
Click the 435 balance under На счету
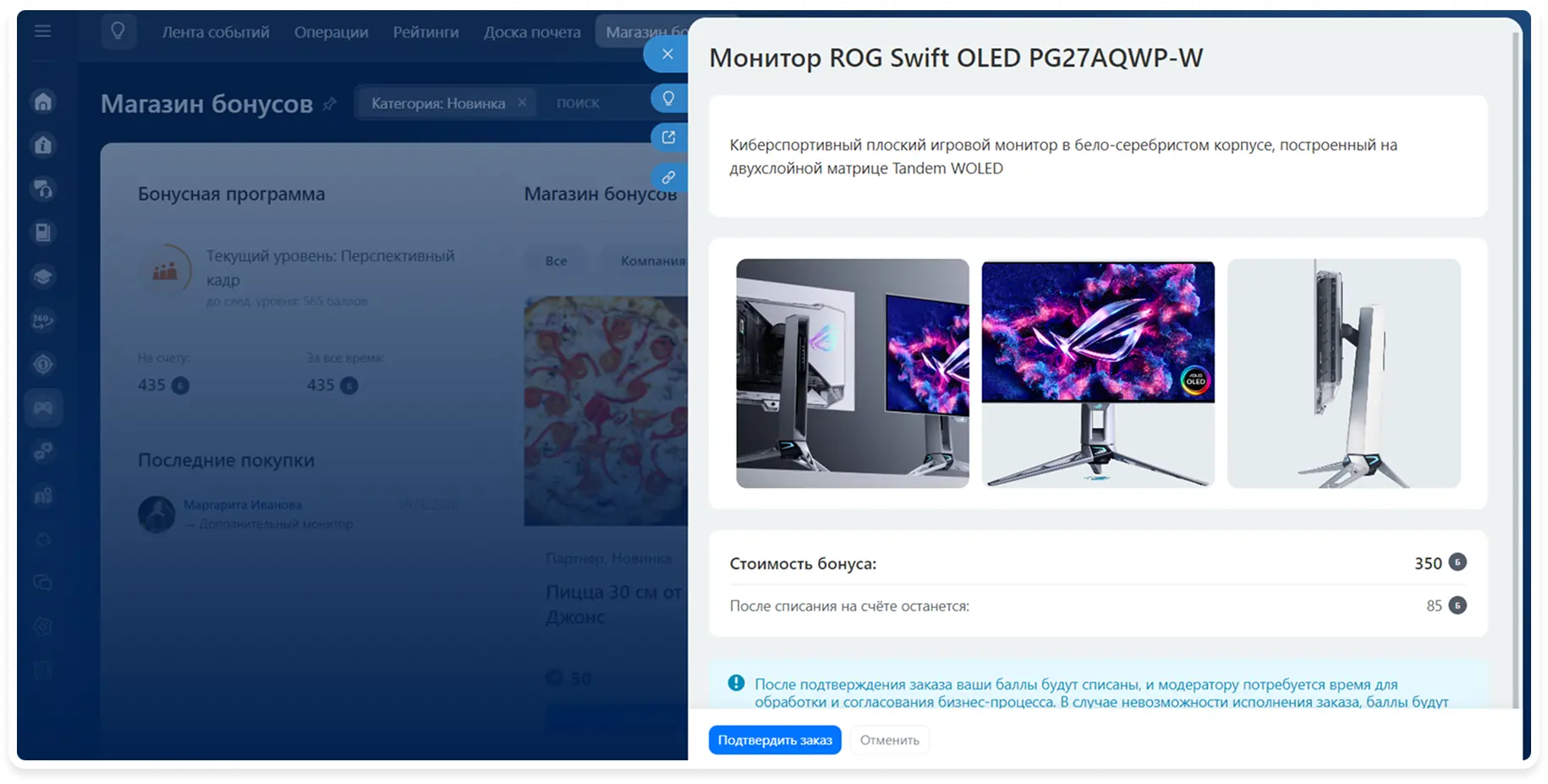[x=151, y=385]
